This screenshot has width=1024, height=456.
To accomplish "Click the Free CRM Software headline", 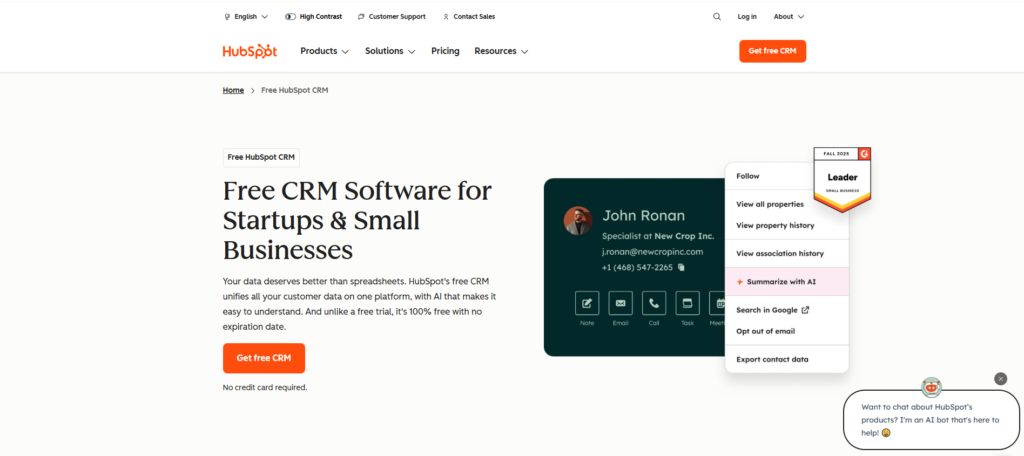I will point(357,221).
